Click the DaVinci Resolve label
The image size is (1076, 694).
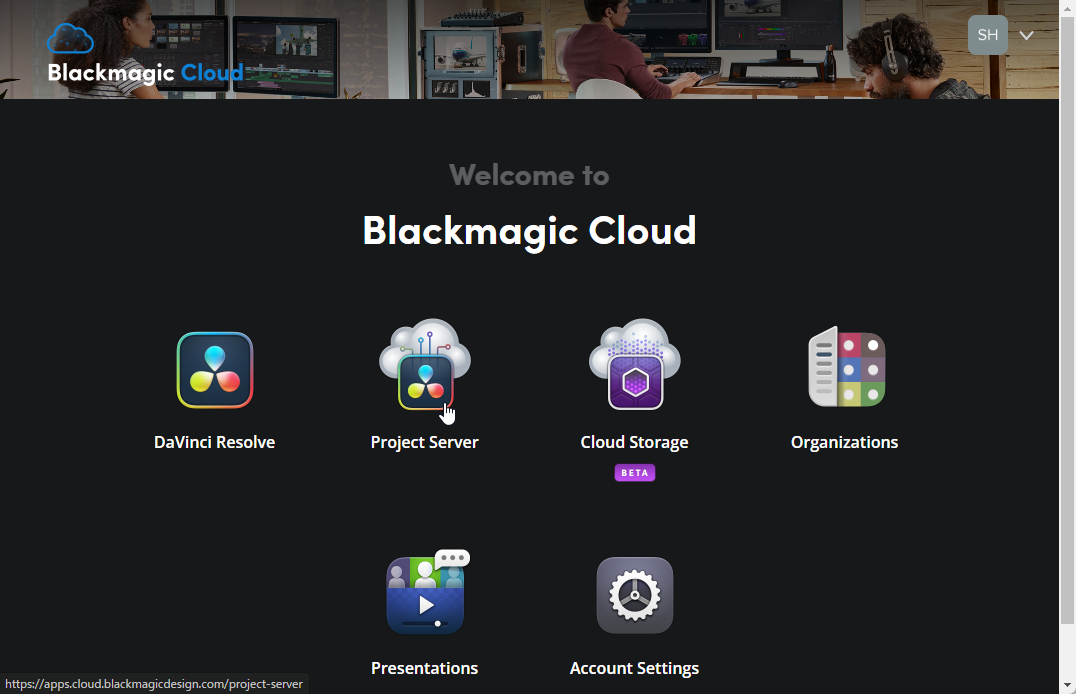point(214,441)
